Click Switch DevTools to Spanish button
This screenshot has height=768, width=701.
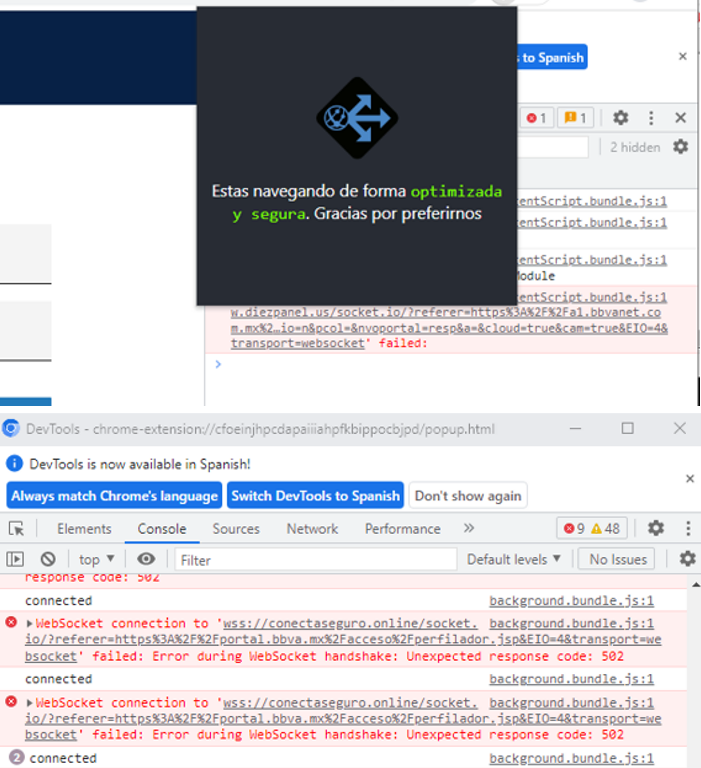pos(315,496)
